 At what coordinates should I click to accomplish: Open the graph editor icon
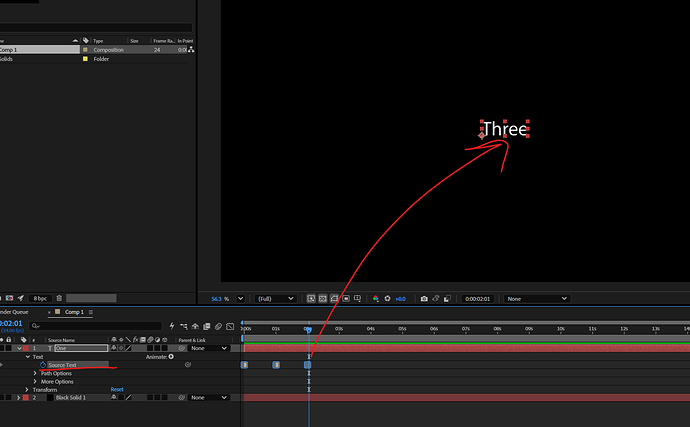230,326
